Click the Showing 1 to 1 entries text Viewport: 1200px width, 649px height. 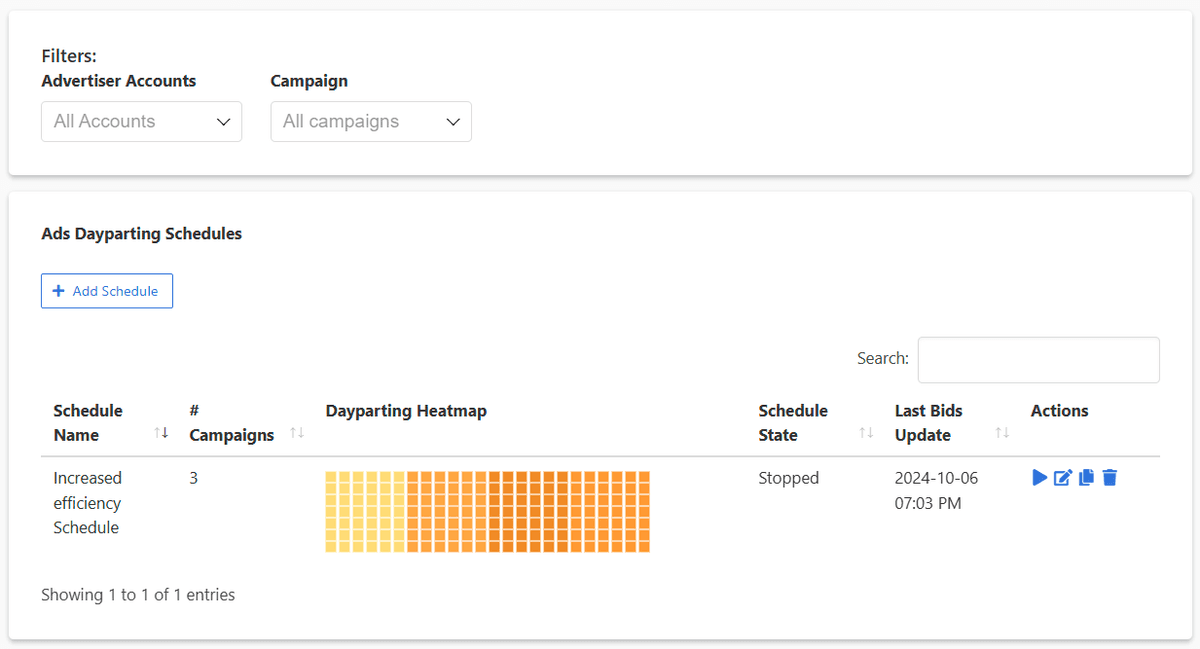137,594
